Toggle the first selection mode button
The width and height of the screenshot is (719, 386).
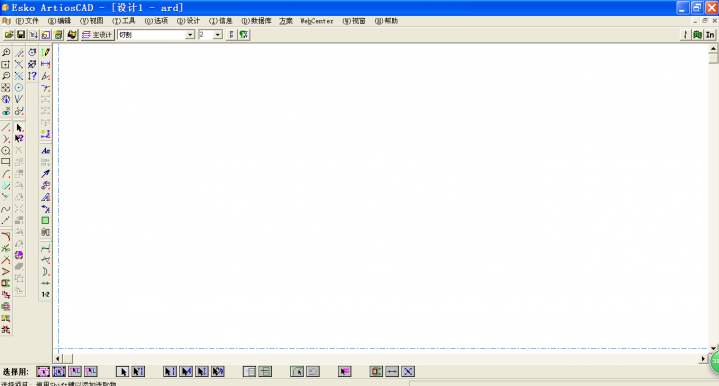(x=43, y=371)
